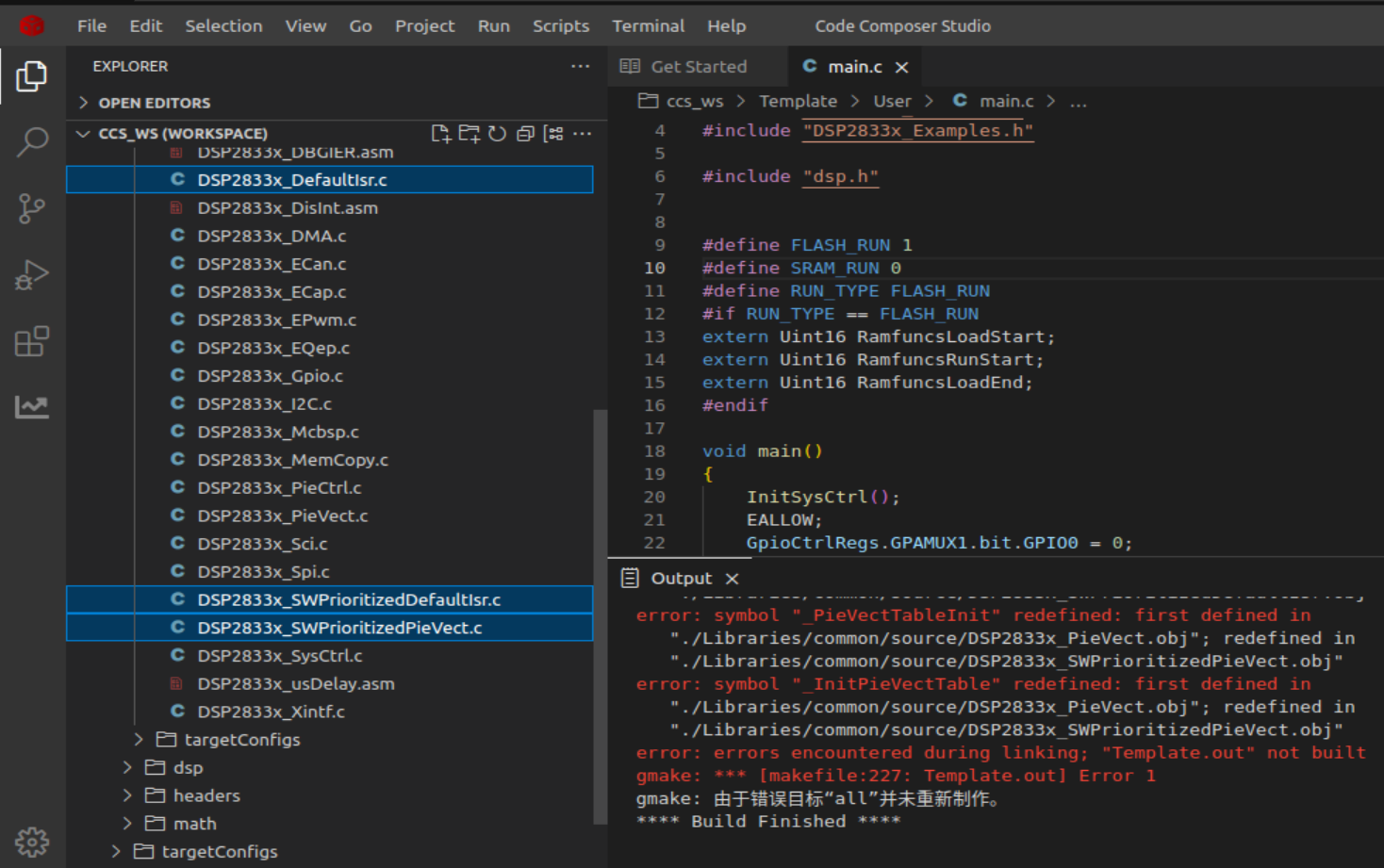Select the main.c editor tab

(x=854, y=67)
